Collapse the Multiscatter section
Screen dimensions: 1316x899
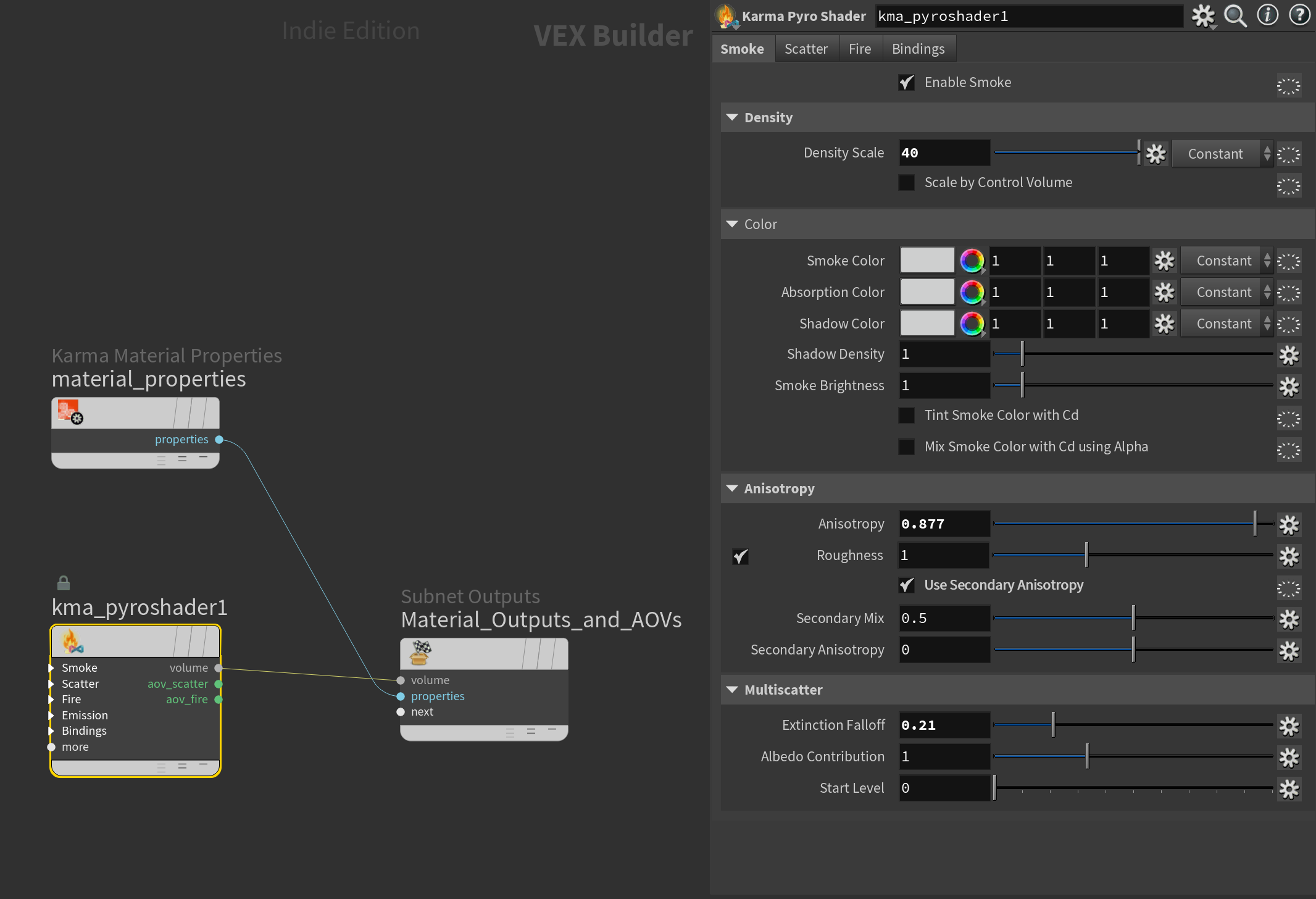coord(732,690)
